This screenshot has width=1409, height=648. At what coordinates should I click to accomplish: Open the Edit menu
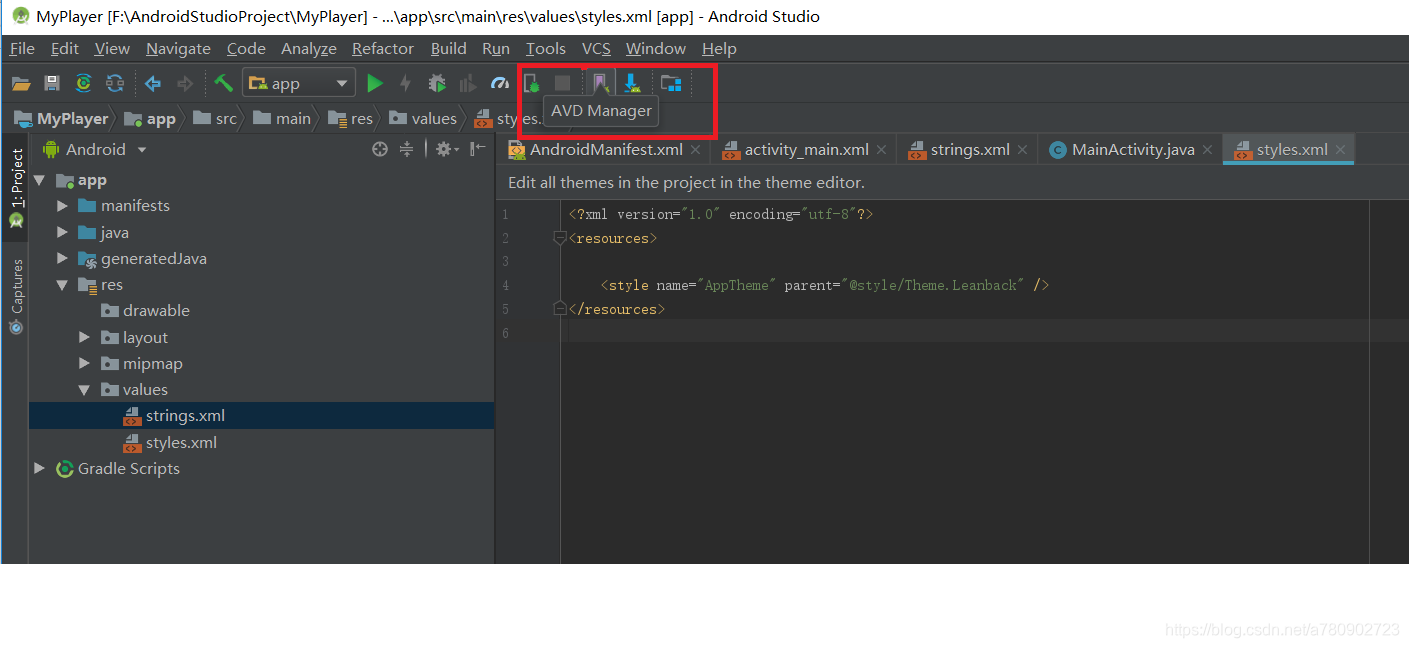click(x=65, y=48)
